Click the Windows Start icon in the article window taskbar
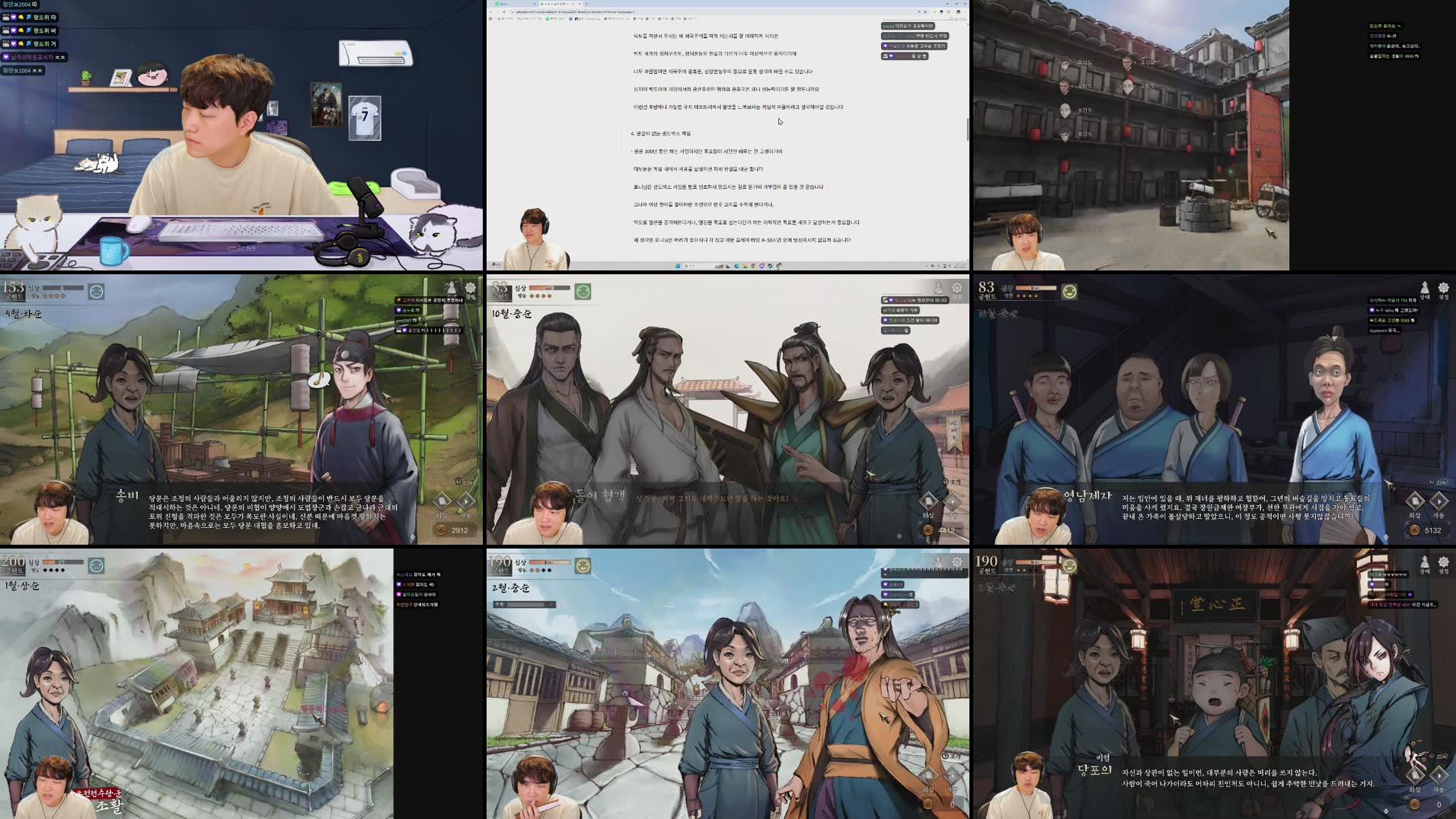This screenshot has height=819, width=1456. (x=677, y=266)
